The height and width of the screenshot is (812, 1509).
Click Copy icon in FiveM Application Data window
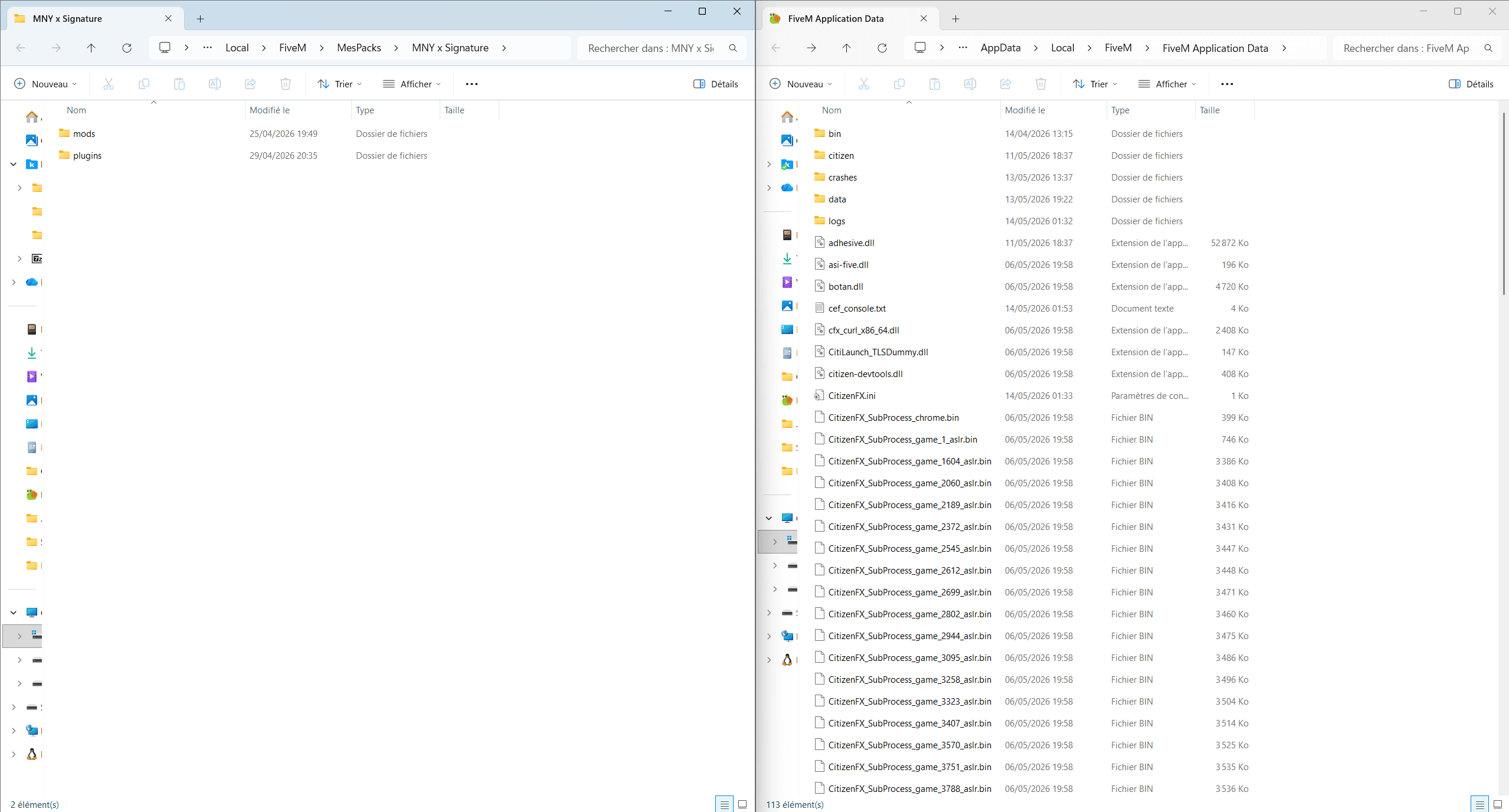coord(899,84)
